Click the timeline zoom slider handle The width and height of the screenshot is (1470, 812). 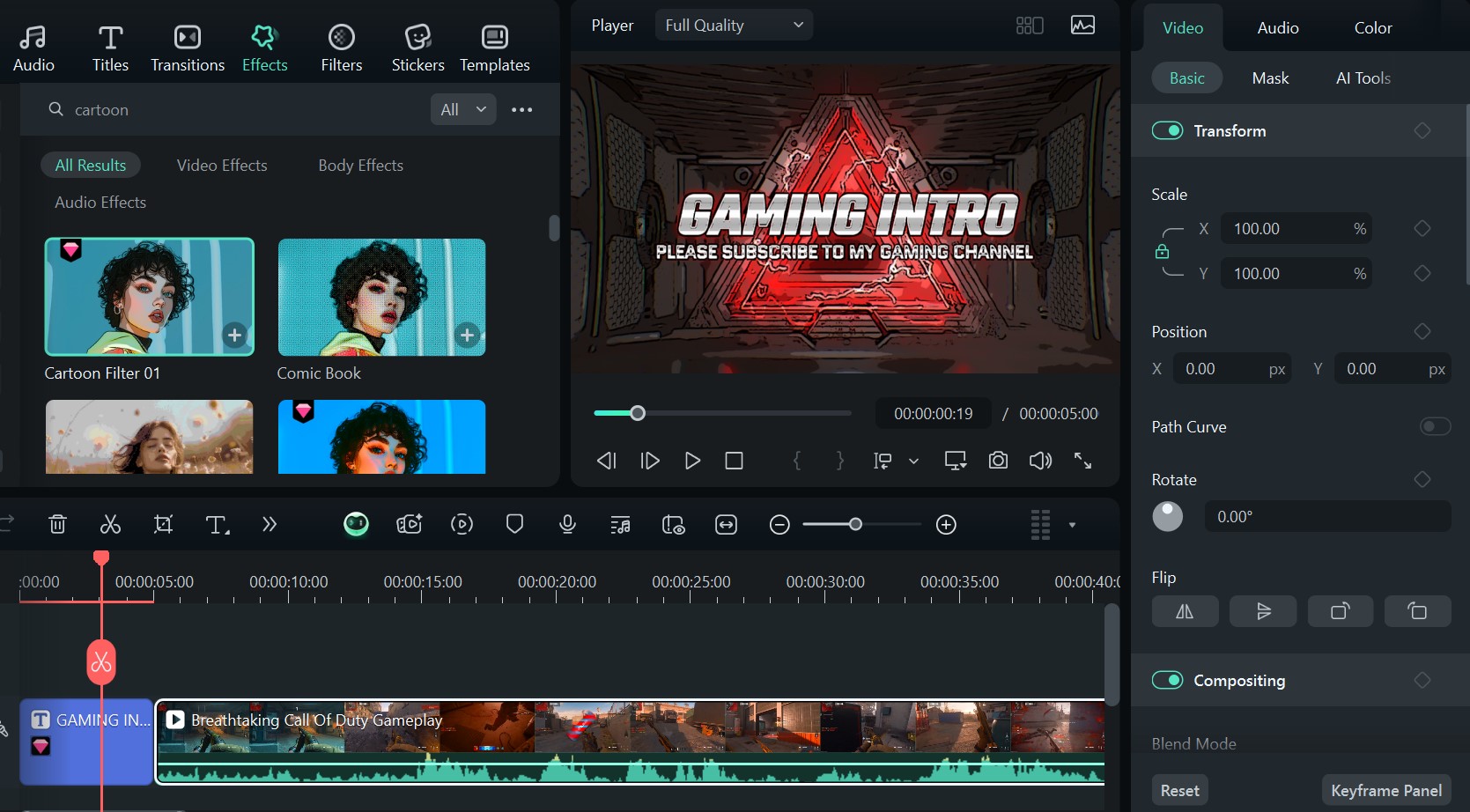click(855, 525)
